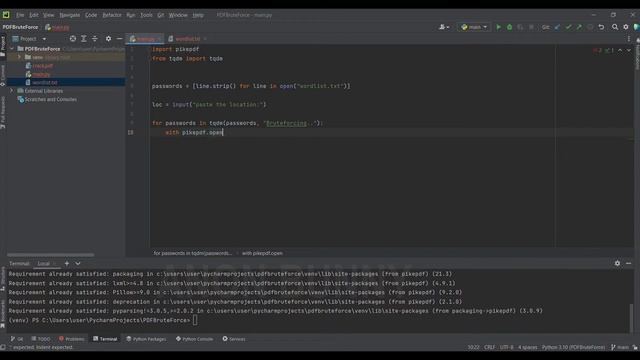Open the Run menu
This screenshot has width=640, height=360.
(x=131, y=15)
